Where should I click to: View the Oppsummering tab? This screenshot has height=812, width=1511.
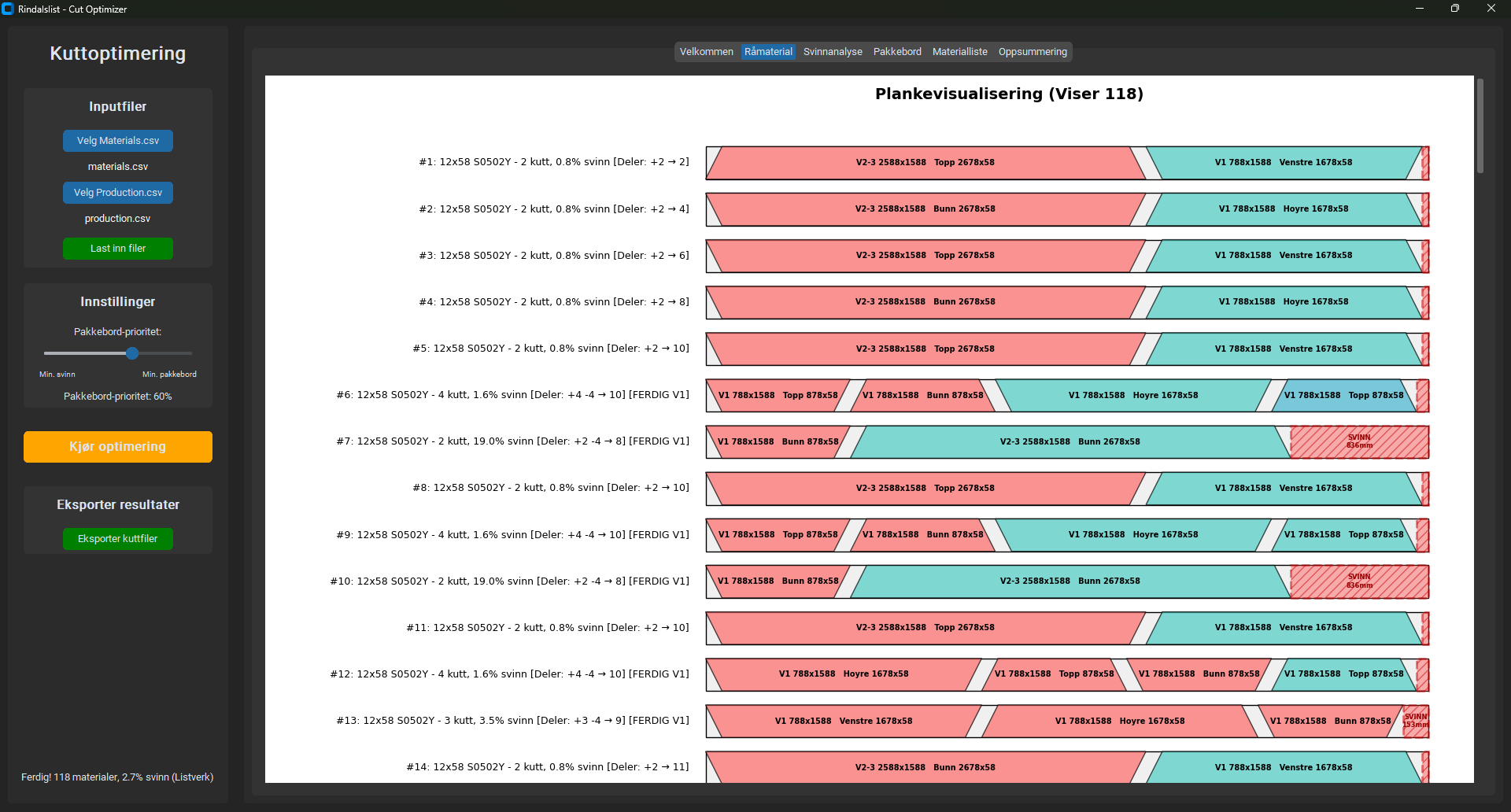1033,51
